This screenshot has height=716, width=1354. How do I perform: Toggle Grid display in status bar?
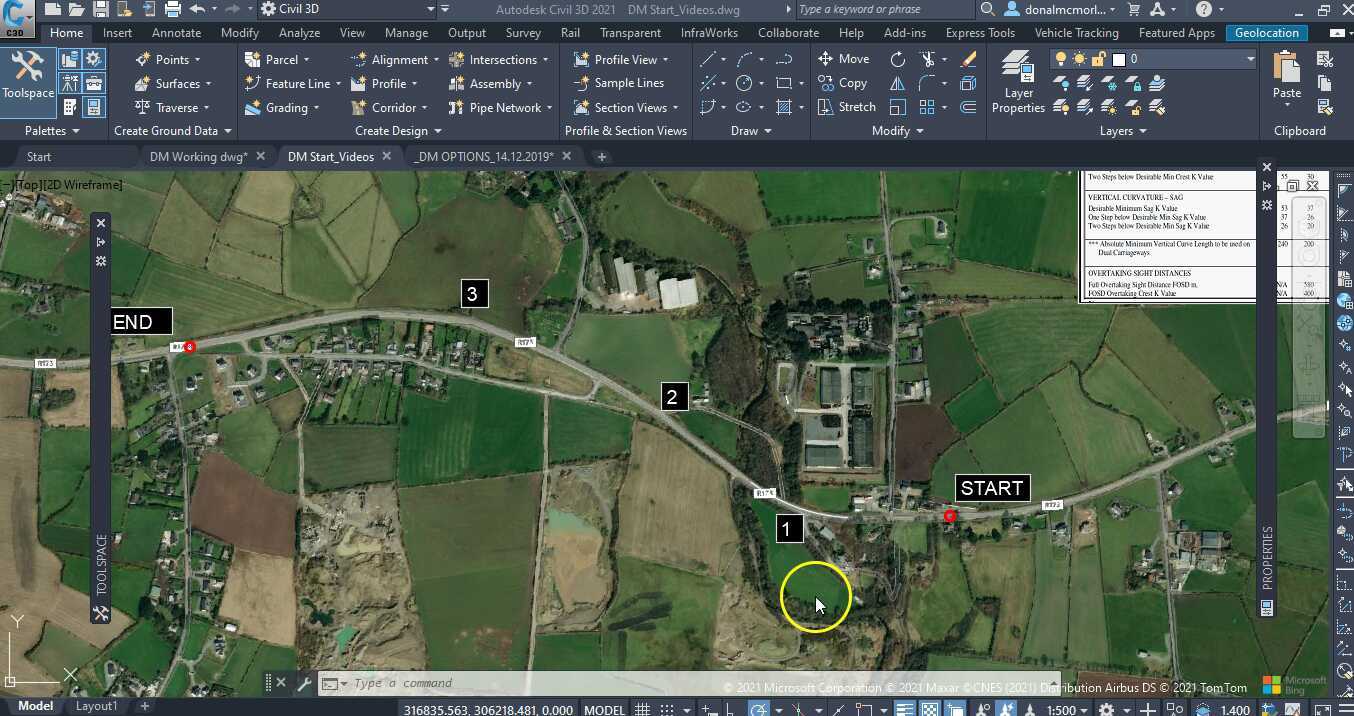tap(641, 709)
